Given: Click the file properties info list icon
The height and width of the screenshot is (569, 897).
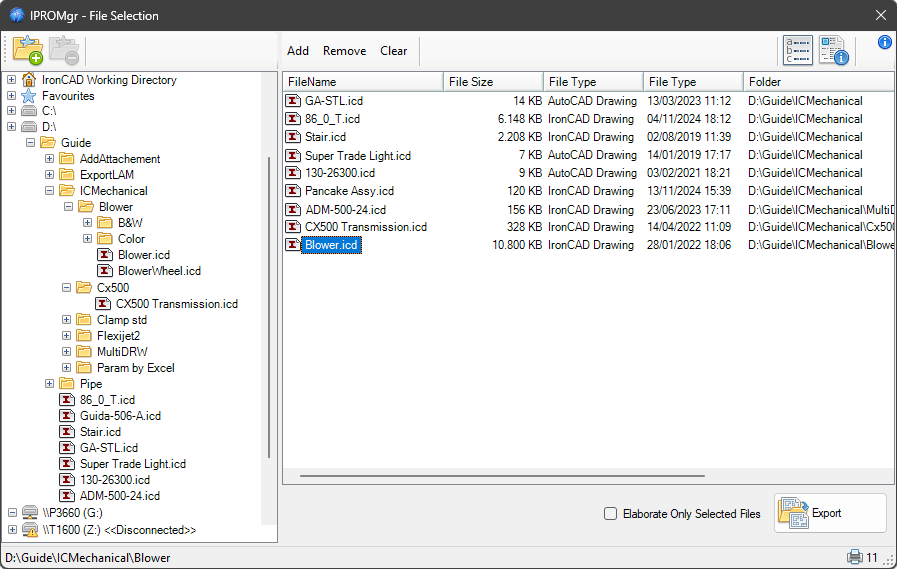Looking at the screenshot, I should point(833,50).
